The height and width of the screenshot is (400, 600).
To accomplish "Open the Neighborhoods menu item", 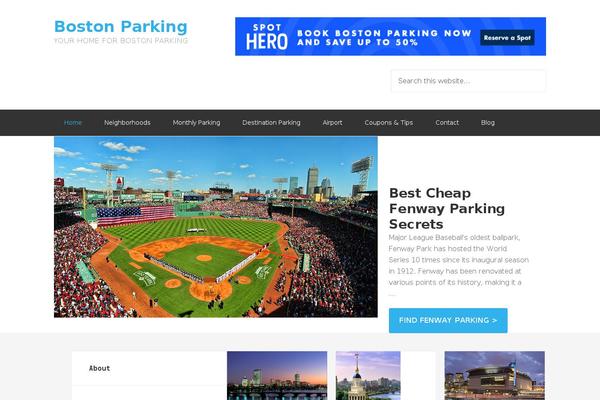I will 127,122.
